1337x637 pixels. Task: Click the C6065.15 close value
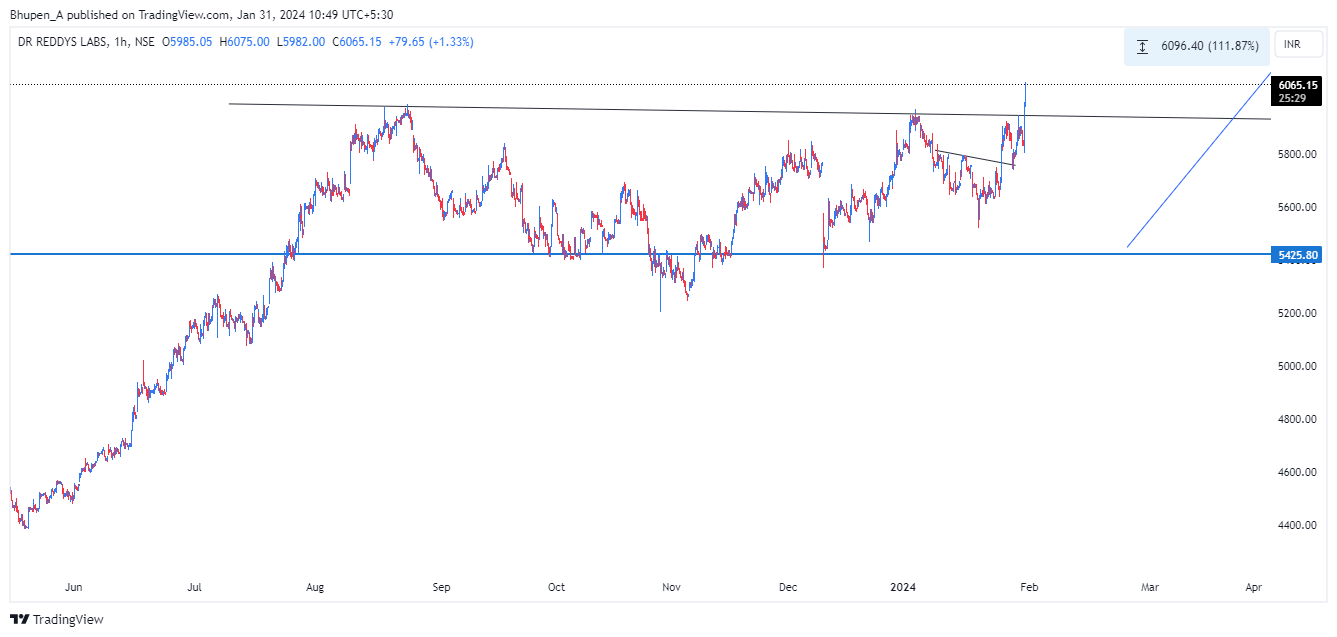click(357, 42)
